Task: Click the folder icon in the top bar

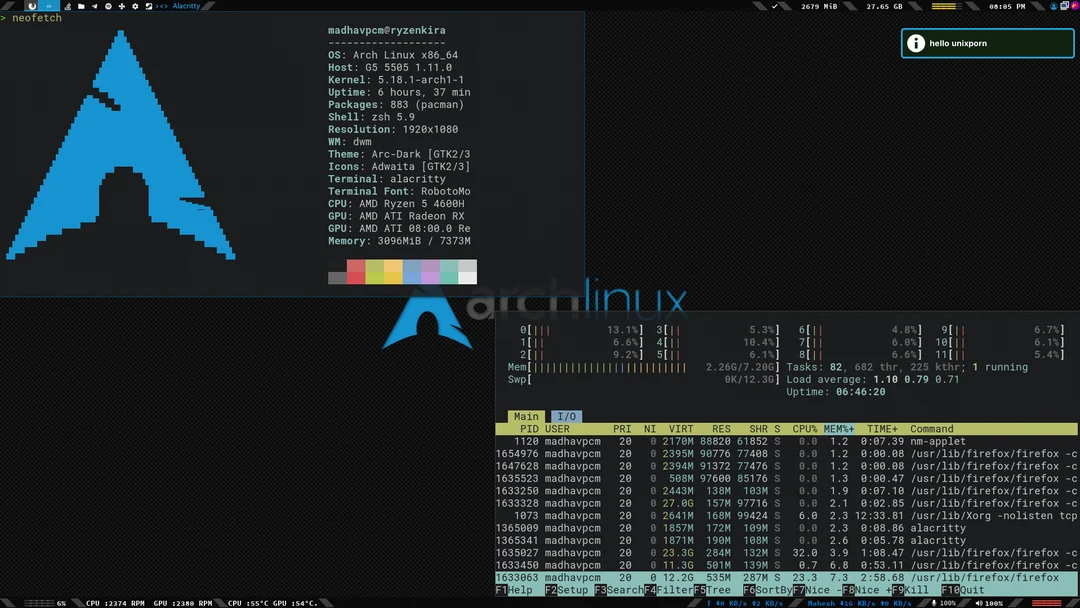Action: pyautogui.click(x=80, y=6)
